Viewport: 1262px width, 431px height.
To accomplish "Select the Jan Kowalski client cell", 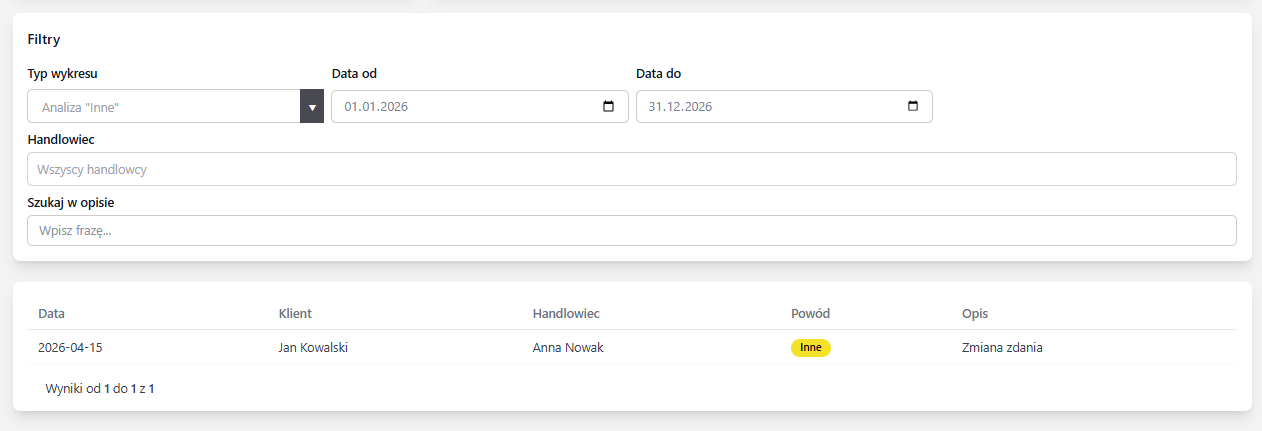I will click(x=313, y=348).
